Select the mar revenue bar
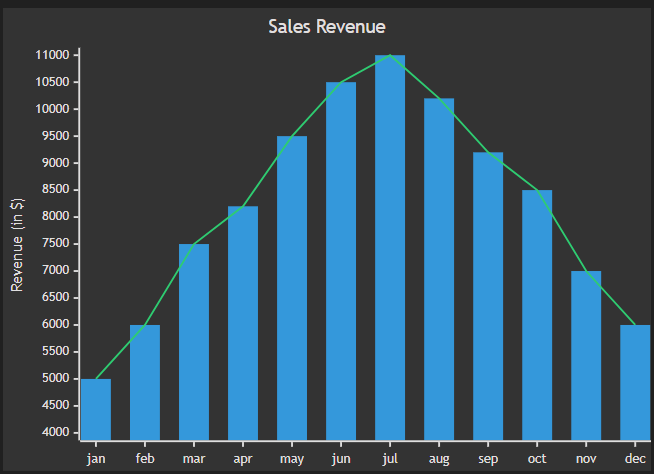654x474 pixels. pos(194,342)
